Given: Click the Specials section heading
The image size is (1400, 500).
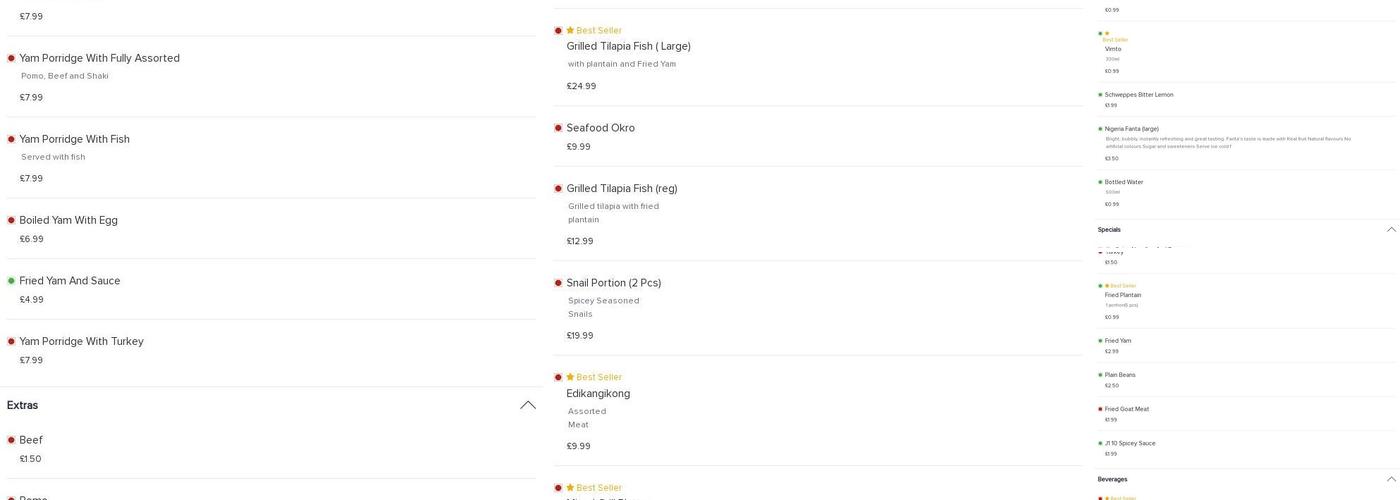Looking at the screenshot, I should pos(1109,230).
